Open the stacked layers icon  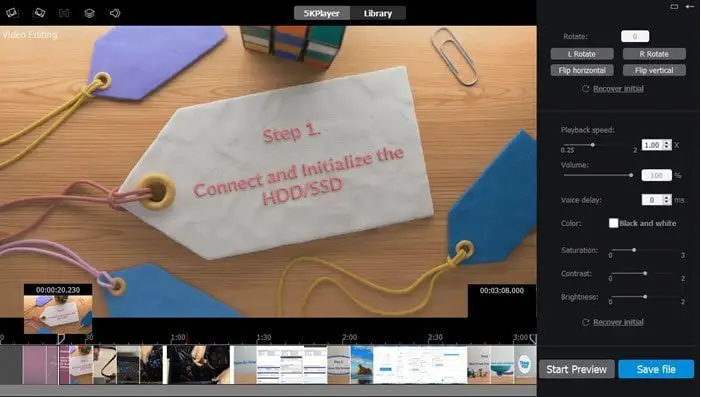(x=89, y=13)
